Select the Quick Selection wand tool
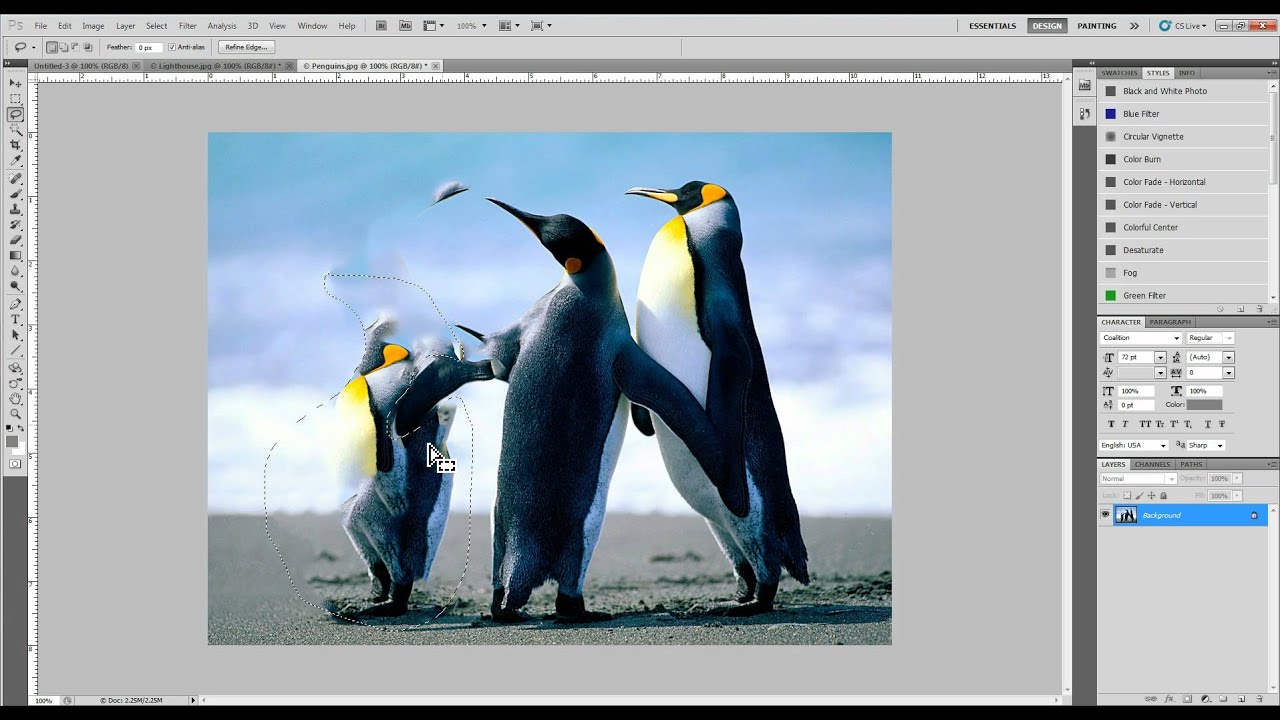1280x720 pixels. 15,129
